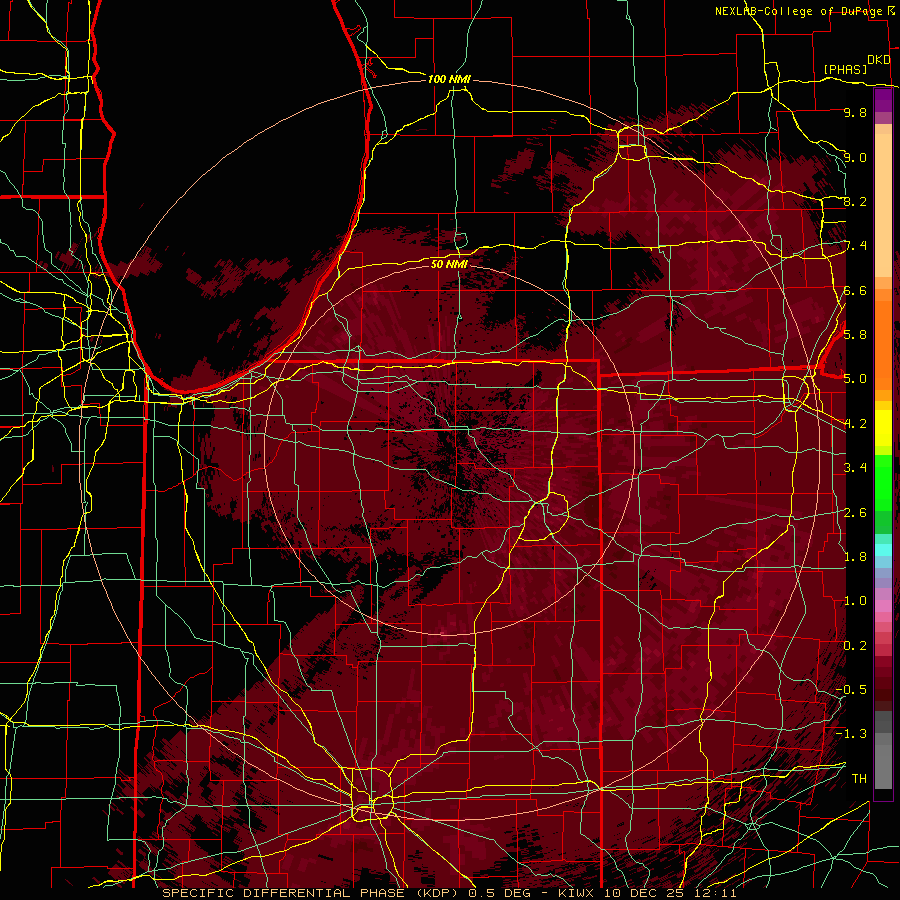
Task: Click the 8.2 value on the color scale
Action: (x=855, y=201)
